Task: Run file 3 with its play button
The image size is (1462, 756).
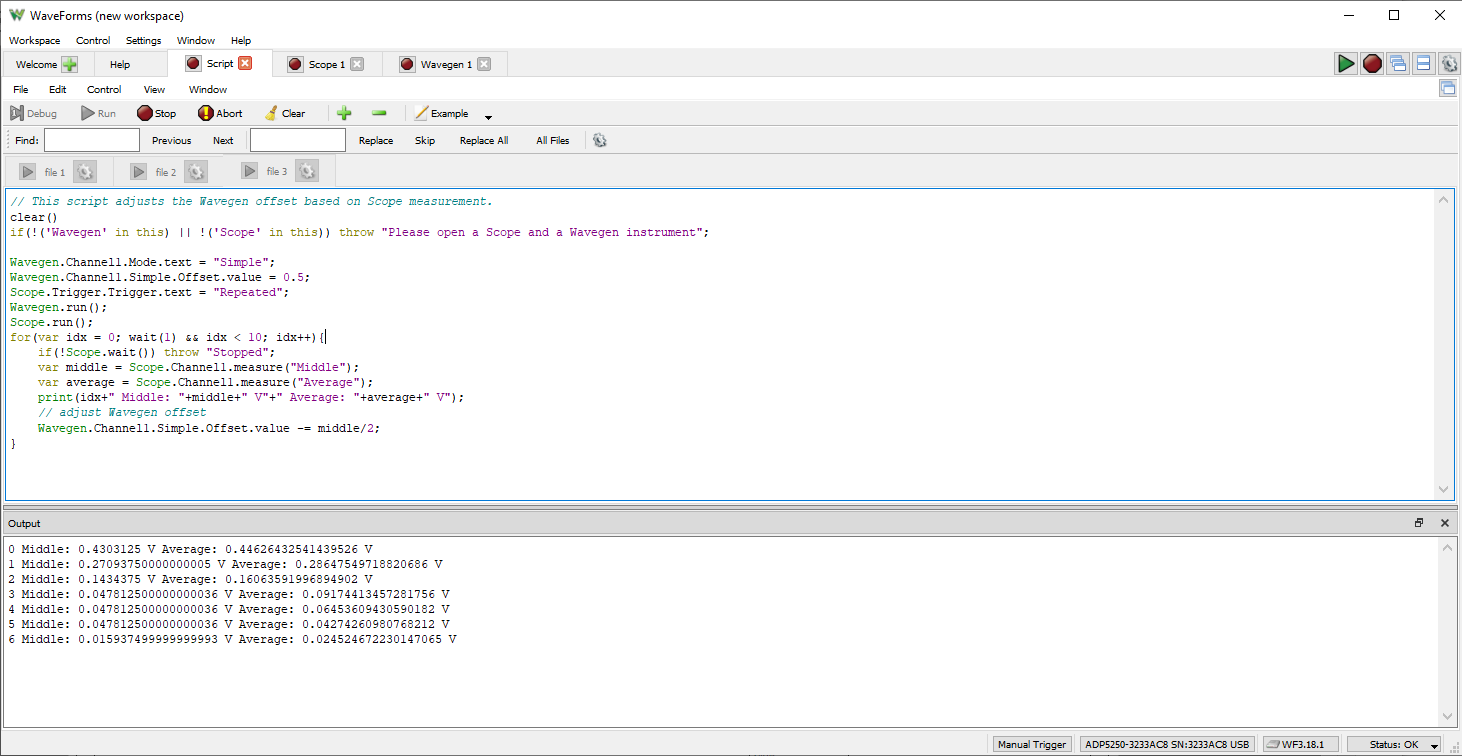Action: (x=249, y=172)
